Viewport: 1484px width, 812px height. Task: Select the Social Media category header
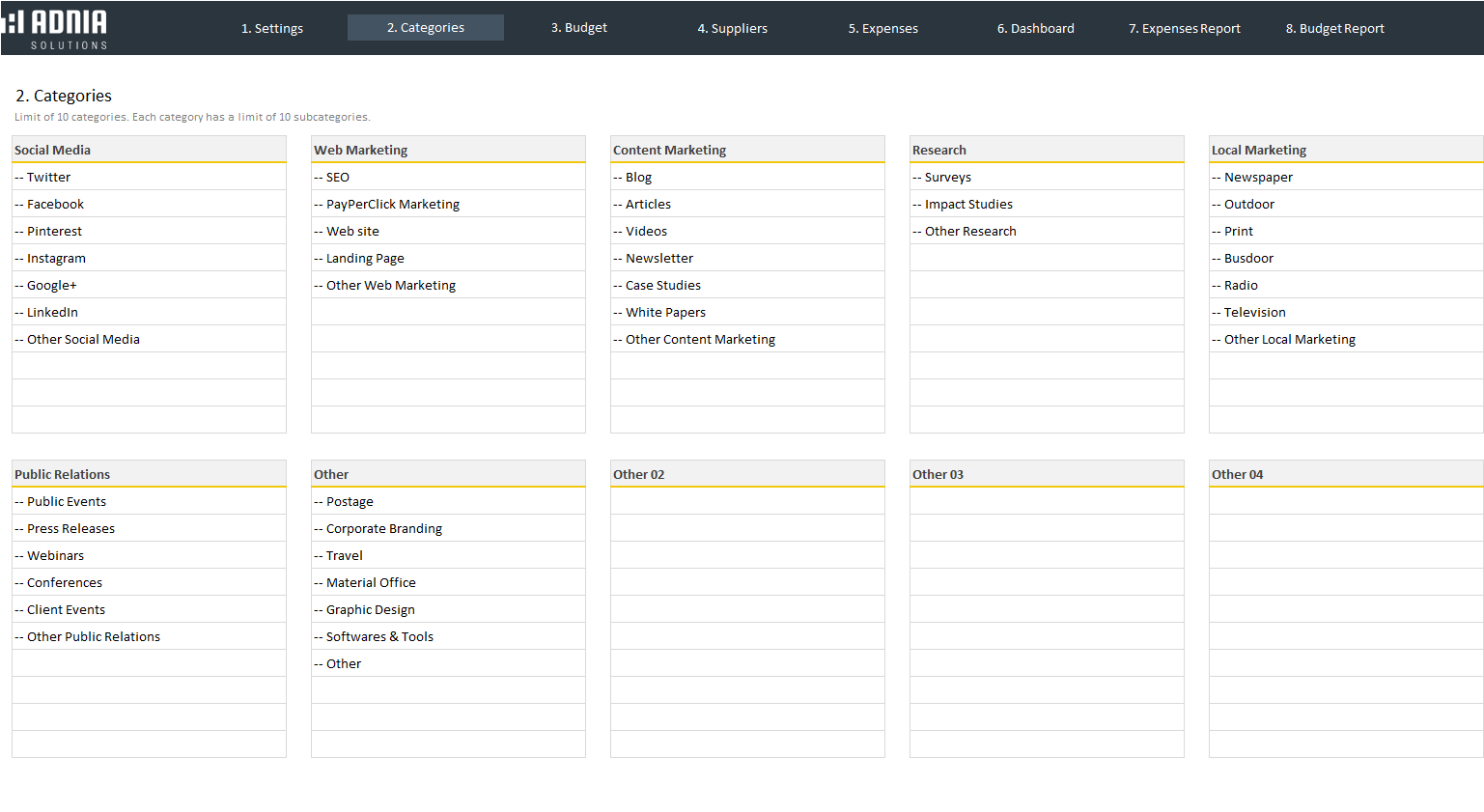(149, 150)
